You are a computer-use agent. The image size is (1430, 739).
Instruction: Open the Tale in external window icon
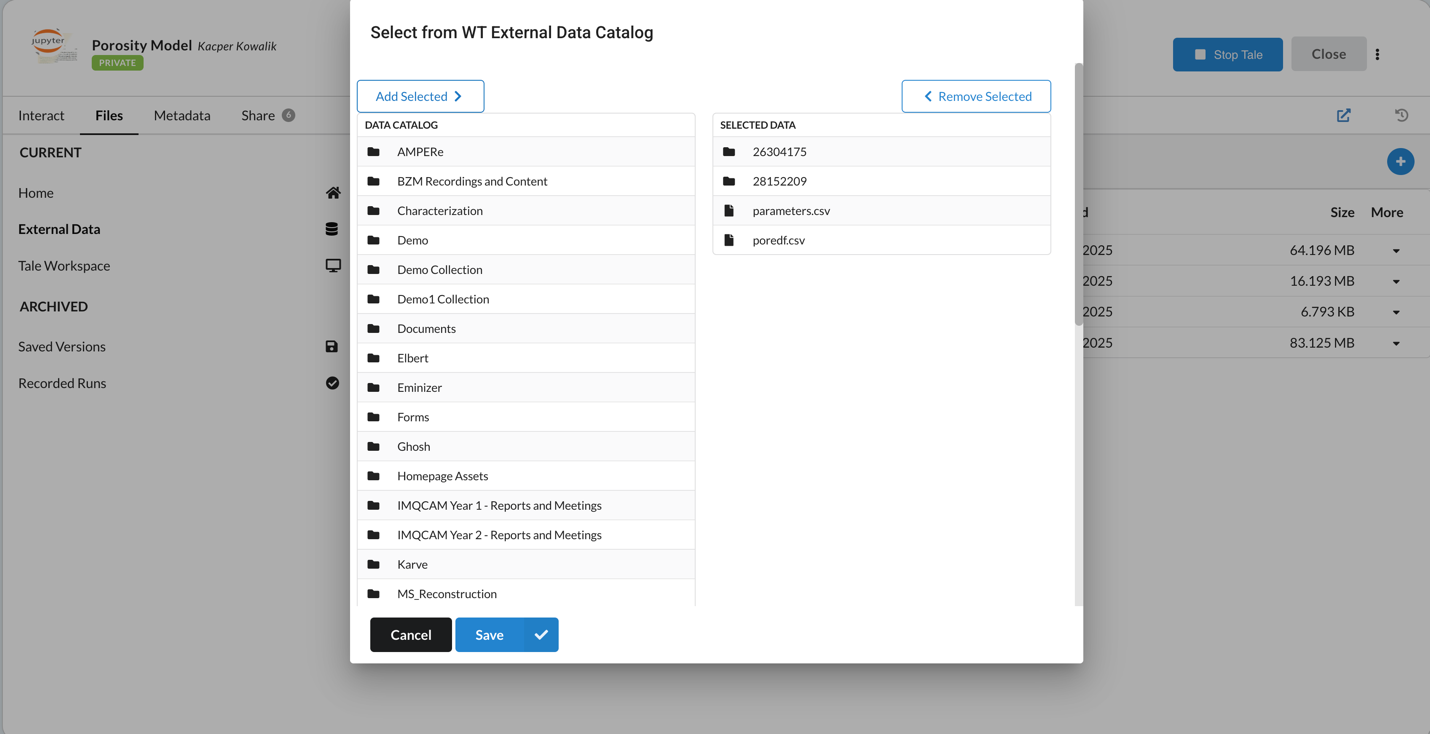click(x=1343, y=115)
